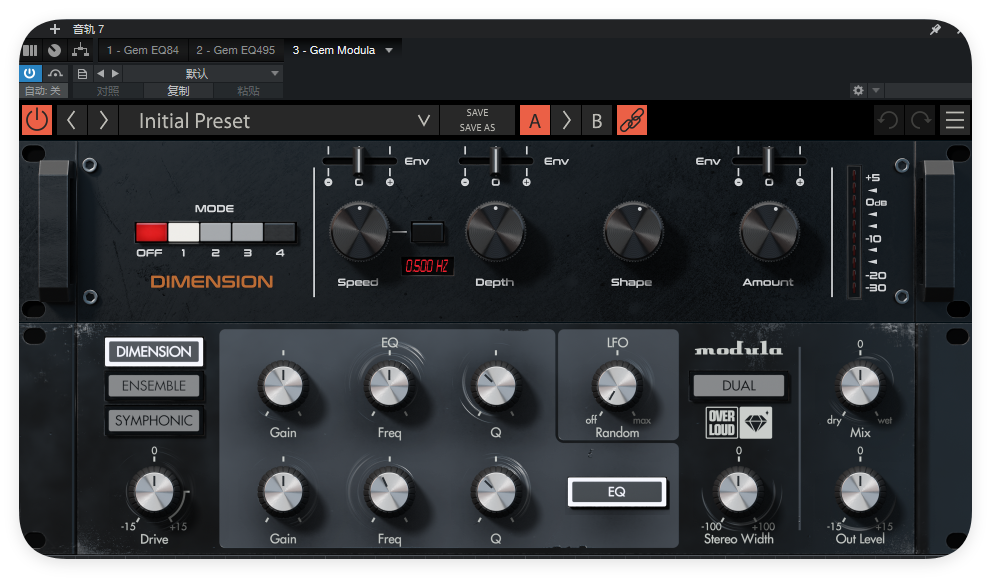Screen dimensions: 991x578
Task: Choose the ENSEMBLE effect type
Action: pos(154,386)
